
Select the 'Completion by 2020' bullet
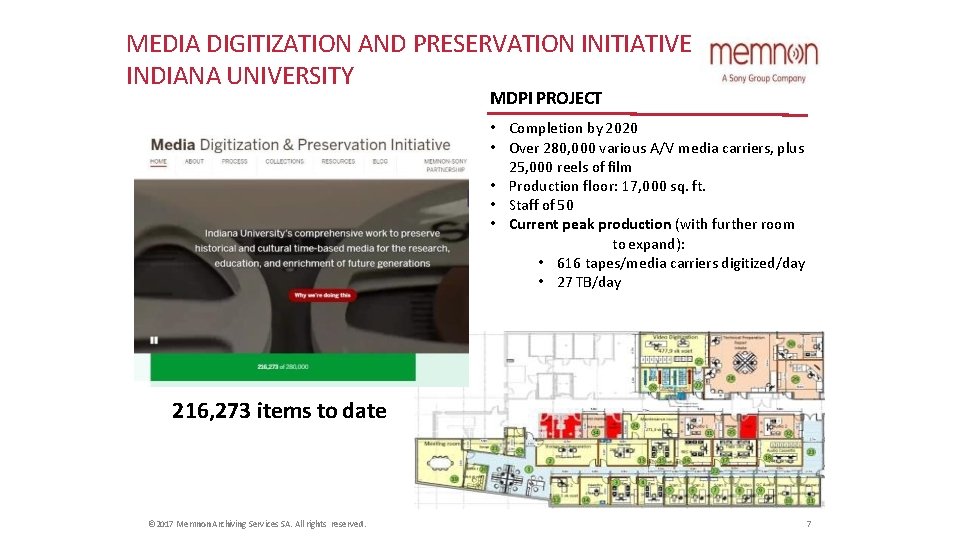(x=573, y=128)
